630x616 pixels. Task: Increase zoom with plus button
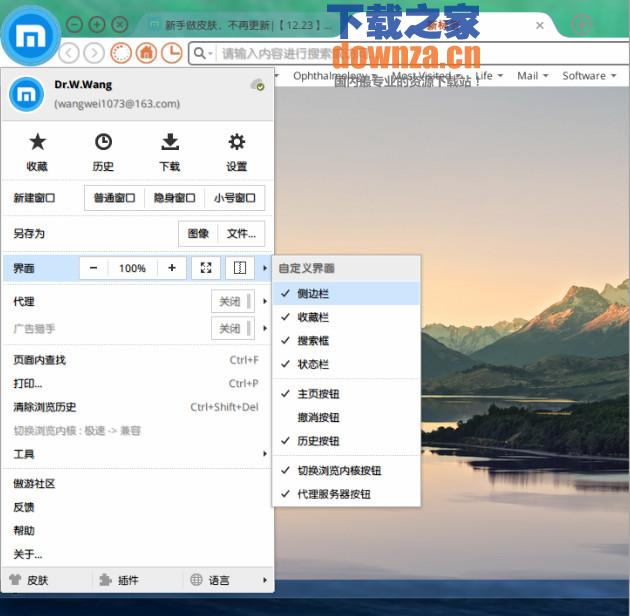pyautogui.click(x=172, y=268)
